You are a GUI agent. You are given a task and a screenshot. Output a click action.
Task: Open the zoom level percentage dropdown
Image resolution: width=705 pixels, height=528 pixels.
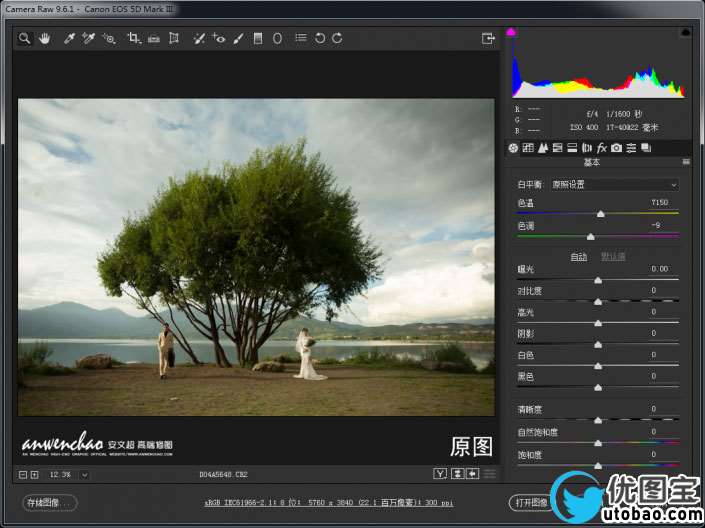(65, 474)
